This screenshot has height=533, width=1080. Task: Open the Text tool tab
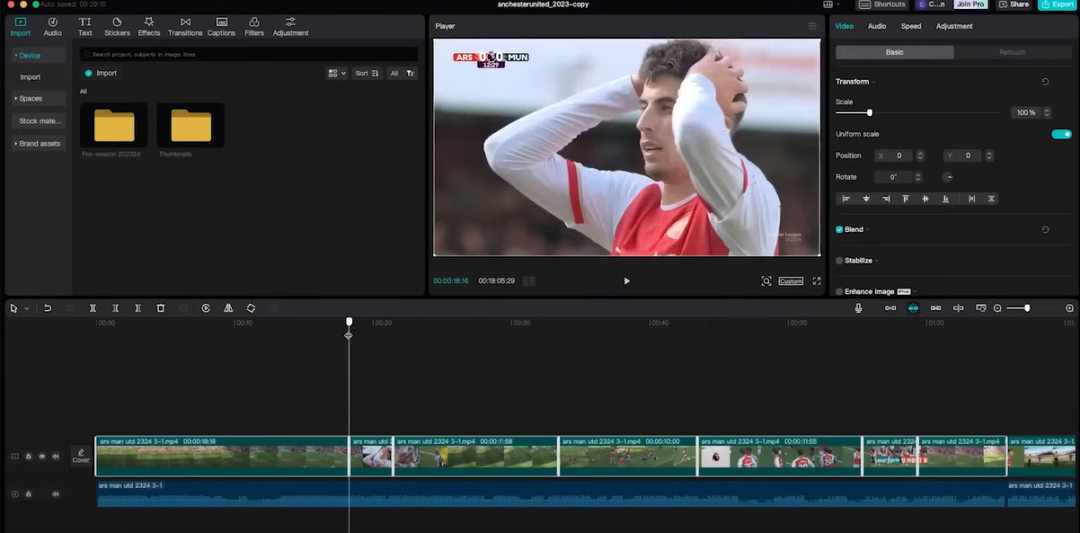[85, 27]
